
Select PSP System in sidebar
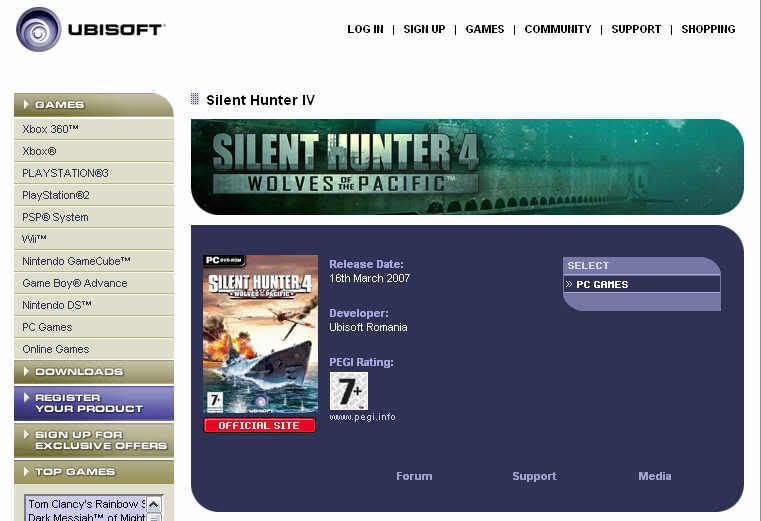94,217
